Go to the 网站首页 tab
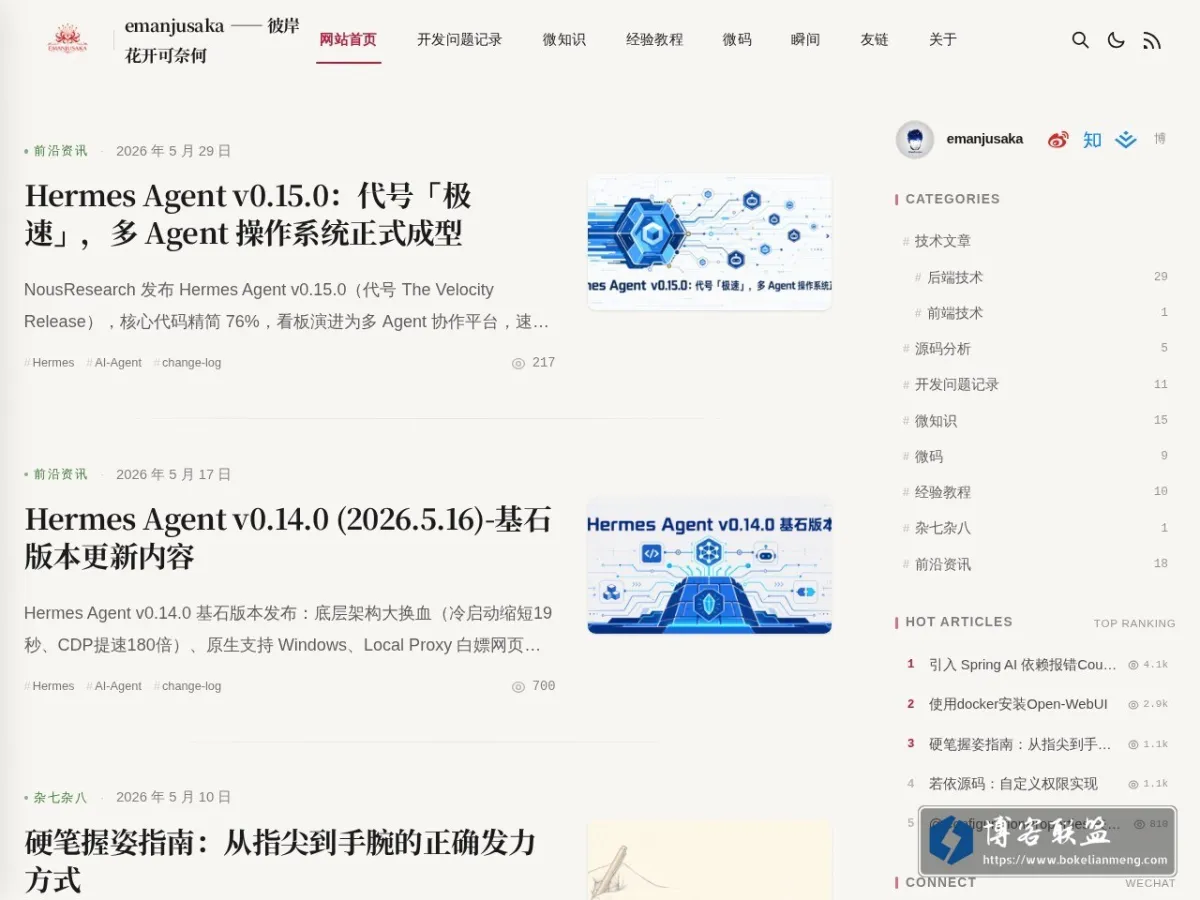 (x=348, y=40)
